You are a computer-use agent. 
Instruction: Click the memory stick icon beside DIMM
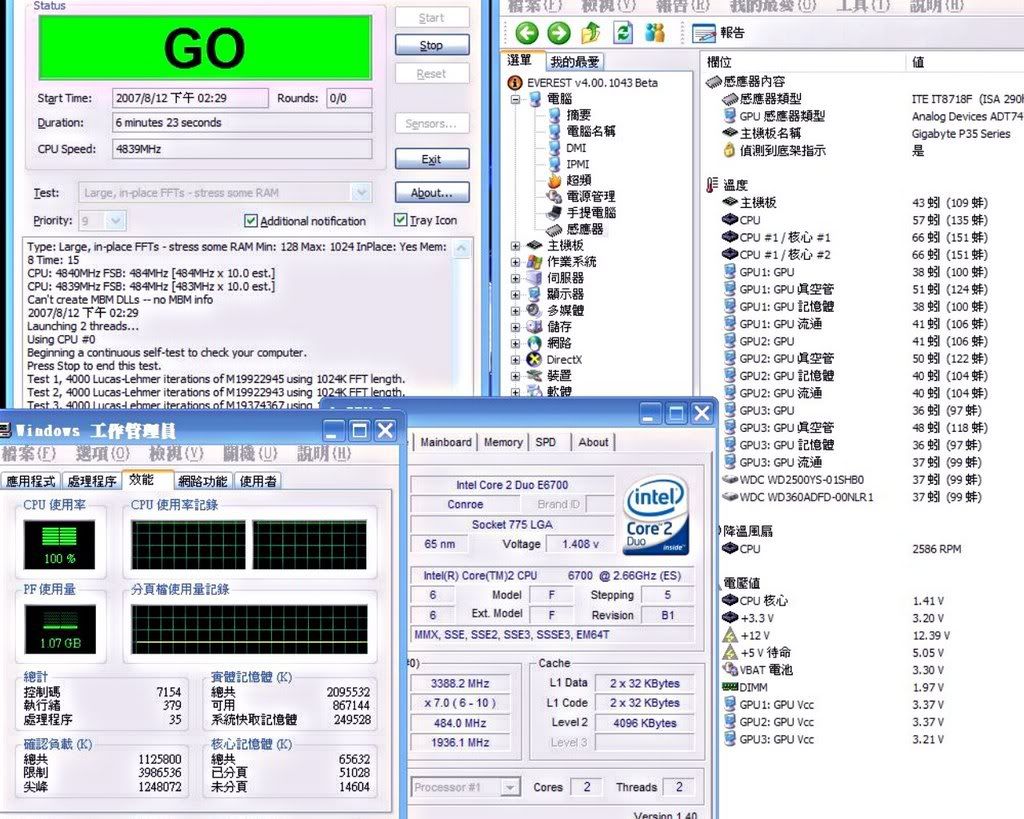[729, 687]
